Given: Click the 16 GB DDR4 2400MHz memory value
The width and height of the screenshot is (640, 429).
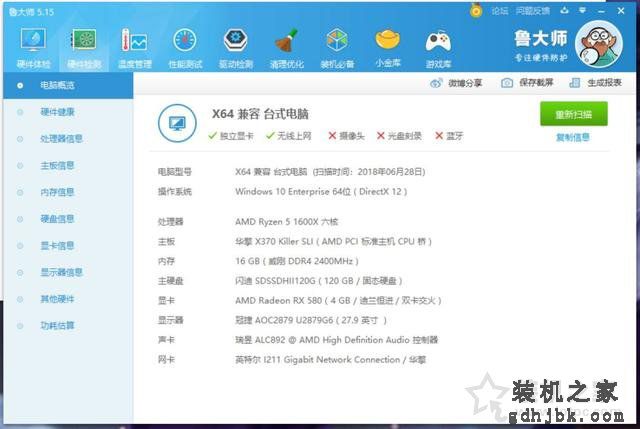Looking at the screenshot, I should coord(297,261).
